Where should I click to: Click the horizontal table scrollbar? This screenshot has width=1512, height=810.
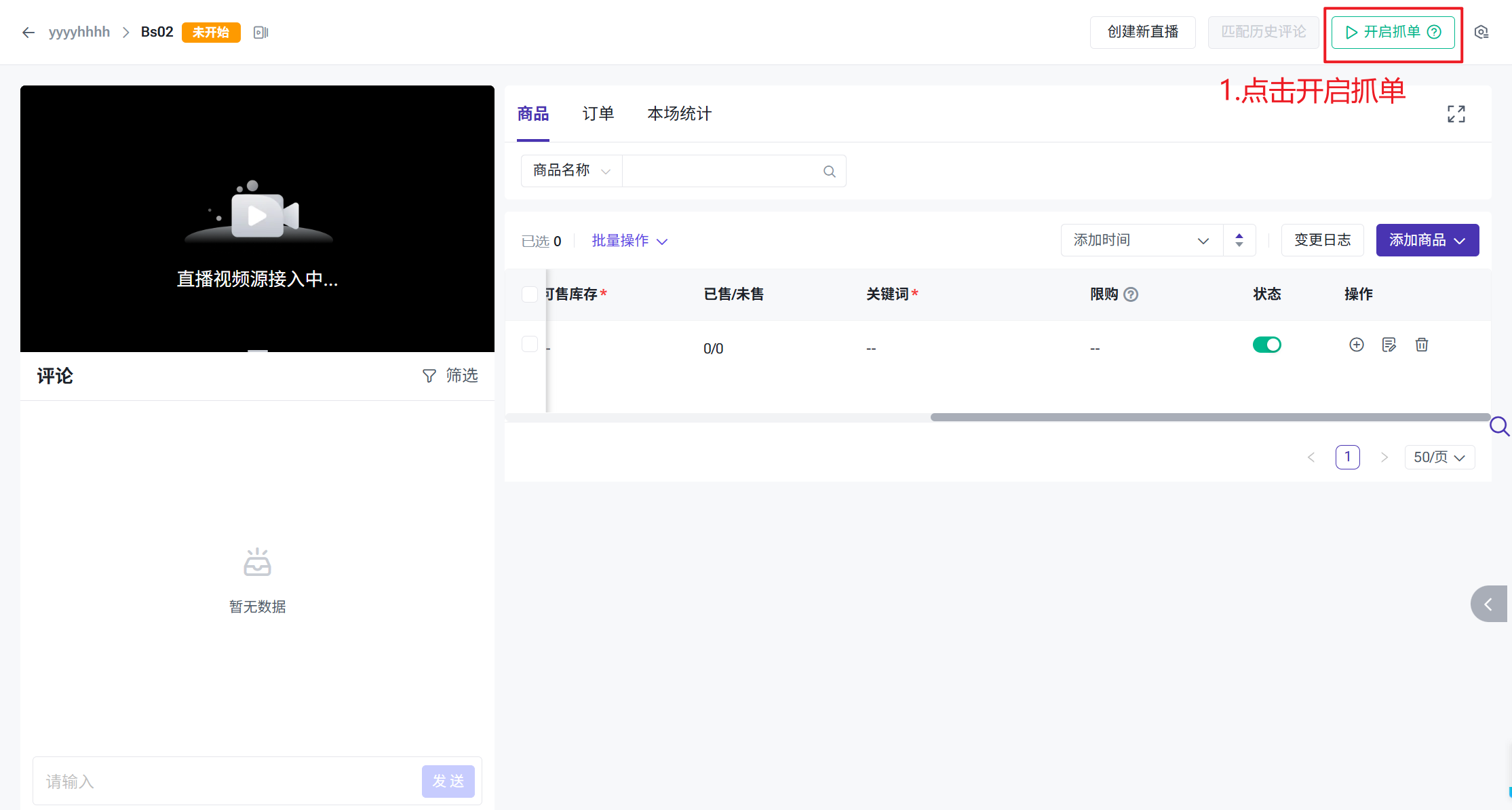coord(1210,417)
